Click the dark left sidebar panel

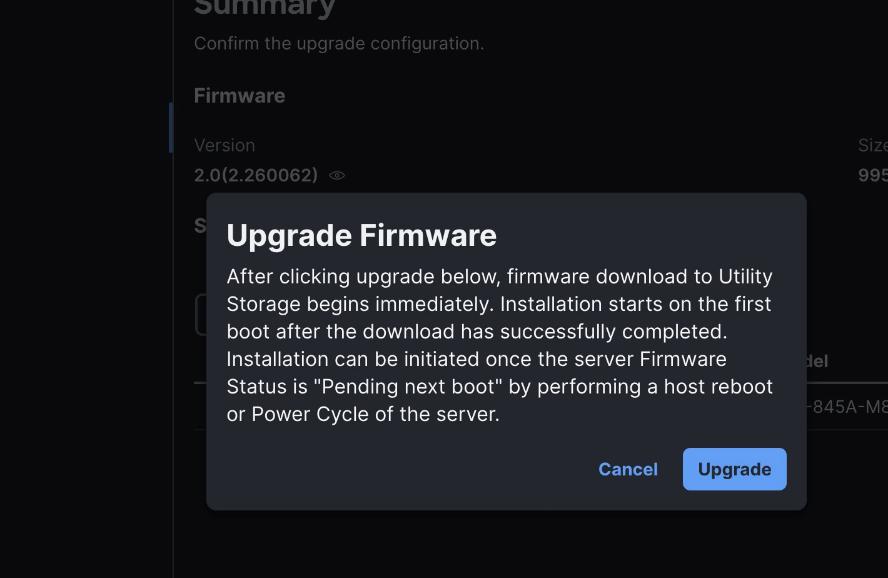pos(86,289)
